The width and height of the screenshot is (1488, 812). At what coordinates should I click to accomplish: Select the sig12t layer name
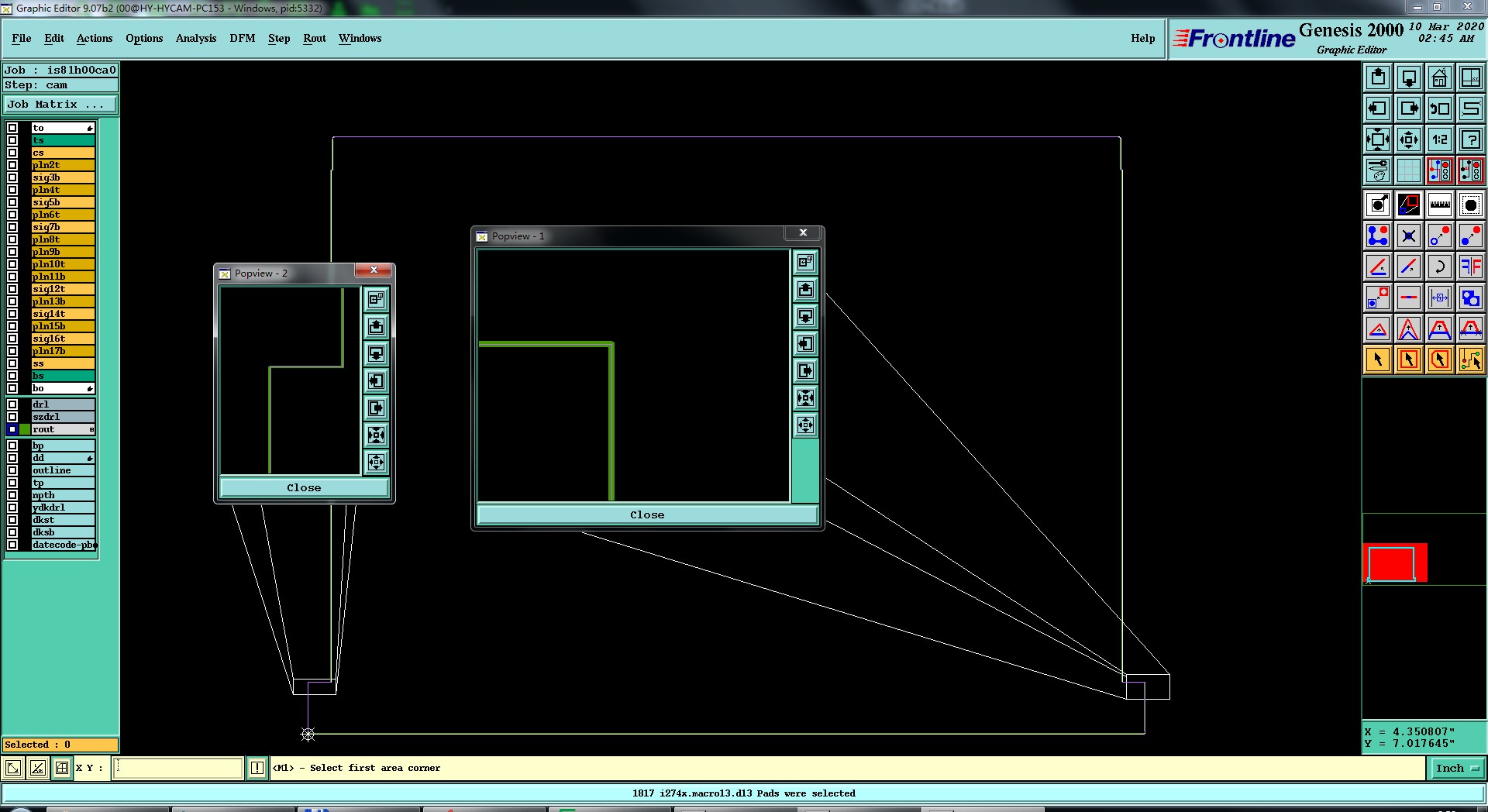click(x=63, y=289)
